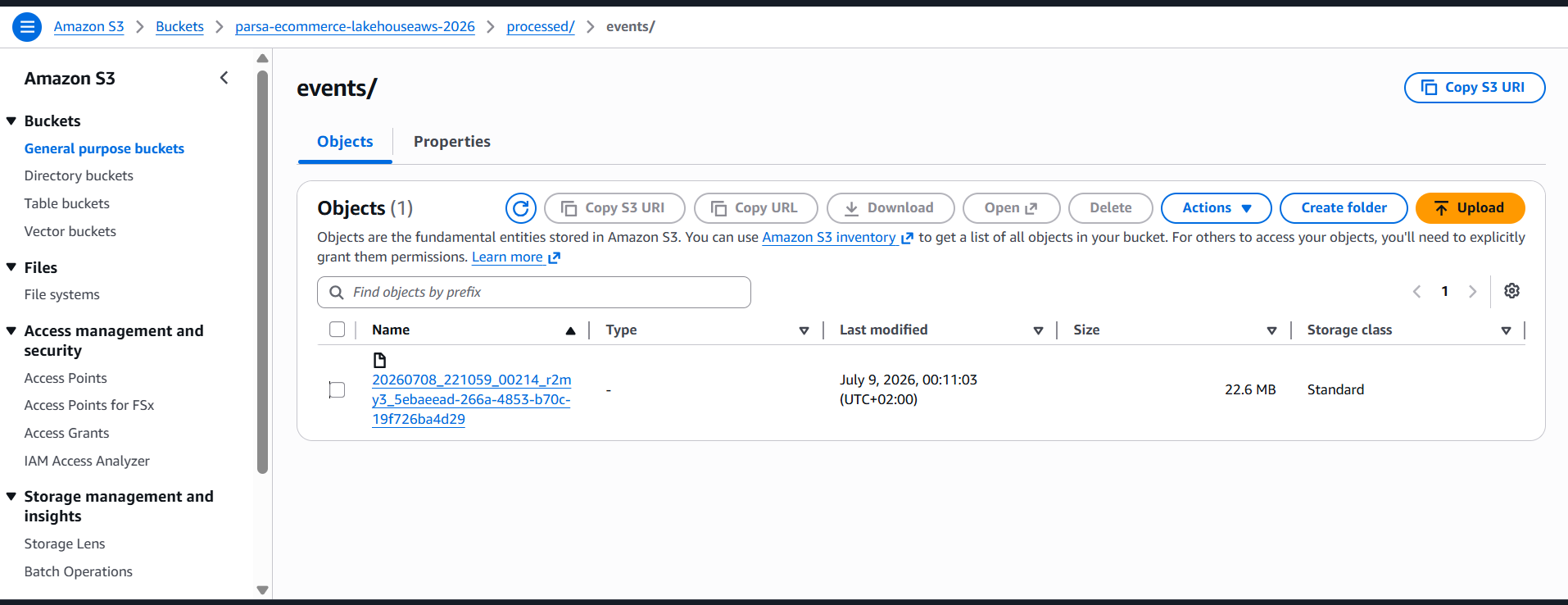Click the external link icon after Amazon S3 inventory

907,238
